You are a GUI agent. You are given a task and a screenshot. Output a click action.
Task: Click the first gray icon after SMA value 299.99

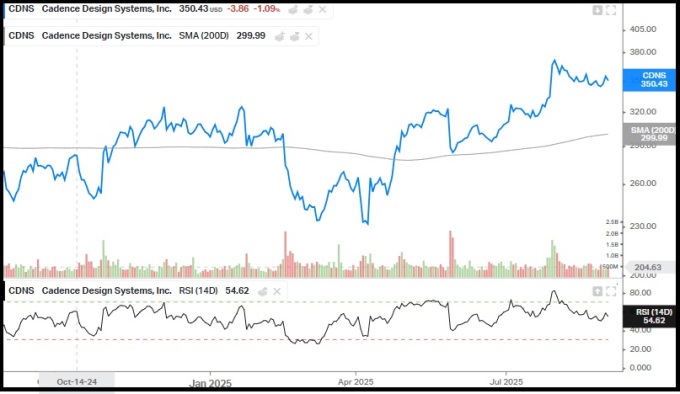pos(279,36)
